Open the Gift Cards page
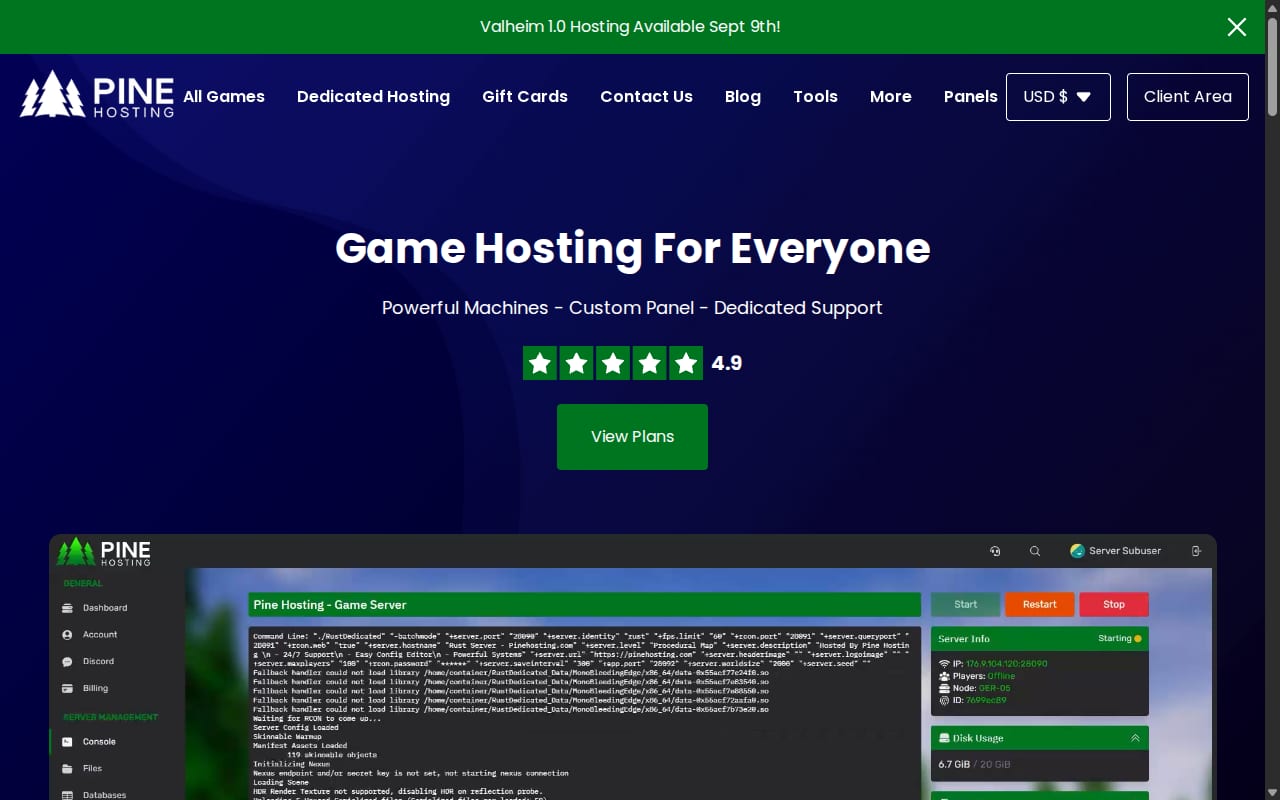Viewport: 1280px width, 800px height. (x=525, y=97)
